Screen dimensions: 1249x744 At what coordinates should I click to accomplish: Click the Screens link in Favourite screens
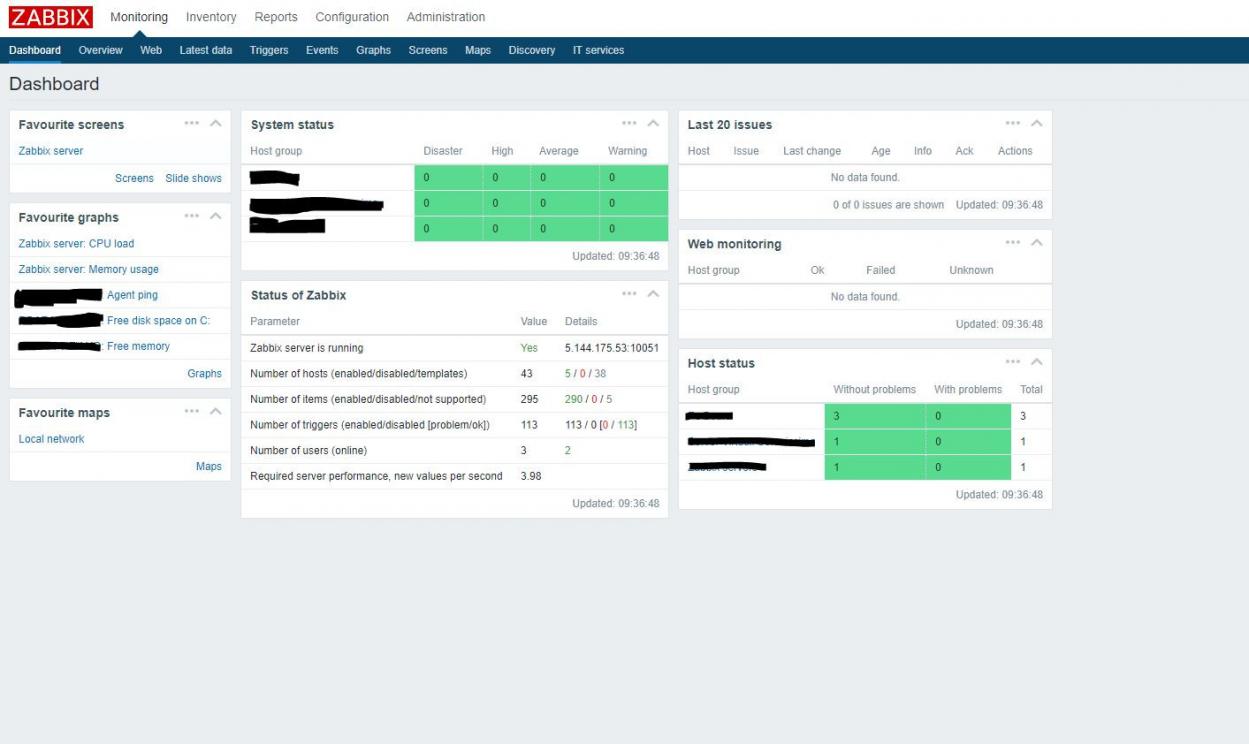tap(134, 178)
